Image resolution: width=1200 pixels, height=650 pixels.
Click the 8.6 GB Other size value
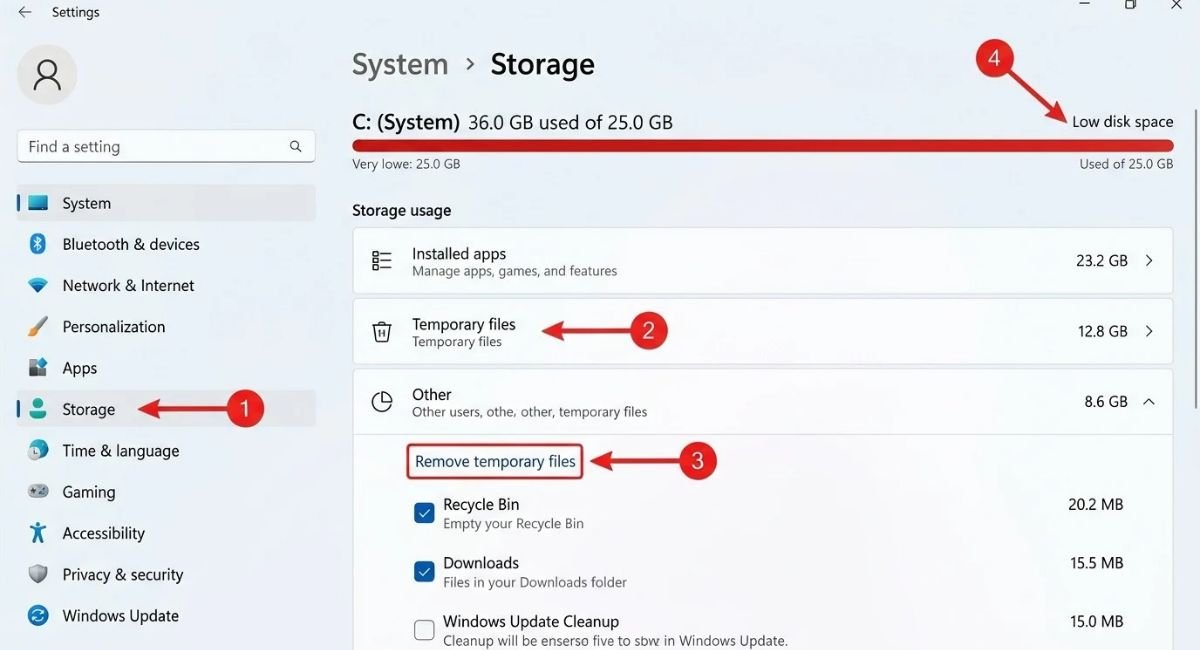pos(1106,401)
